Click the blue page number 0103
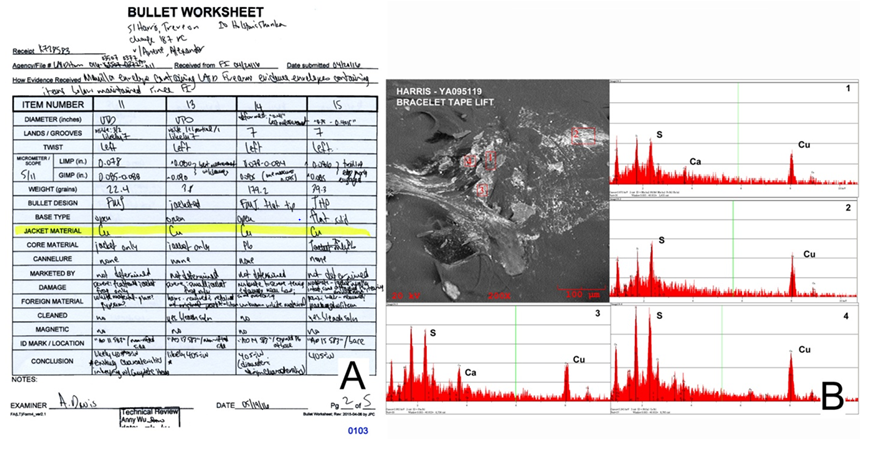The image size is (895, 455). coord(358,431)
